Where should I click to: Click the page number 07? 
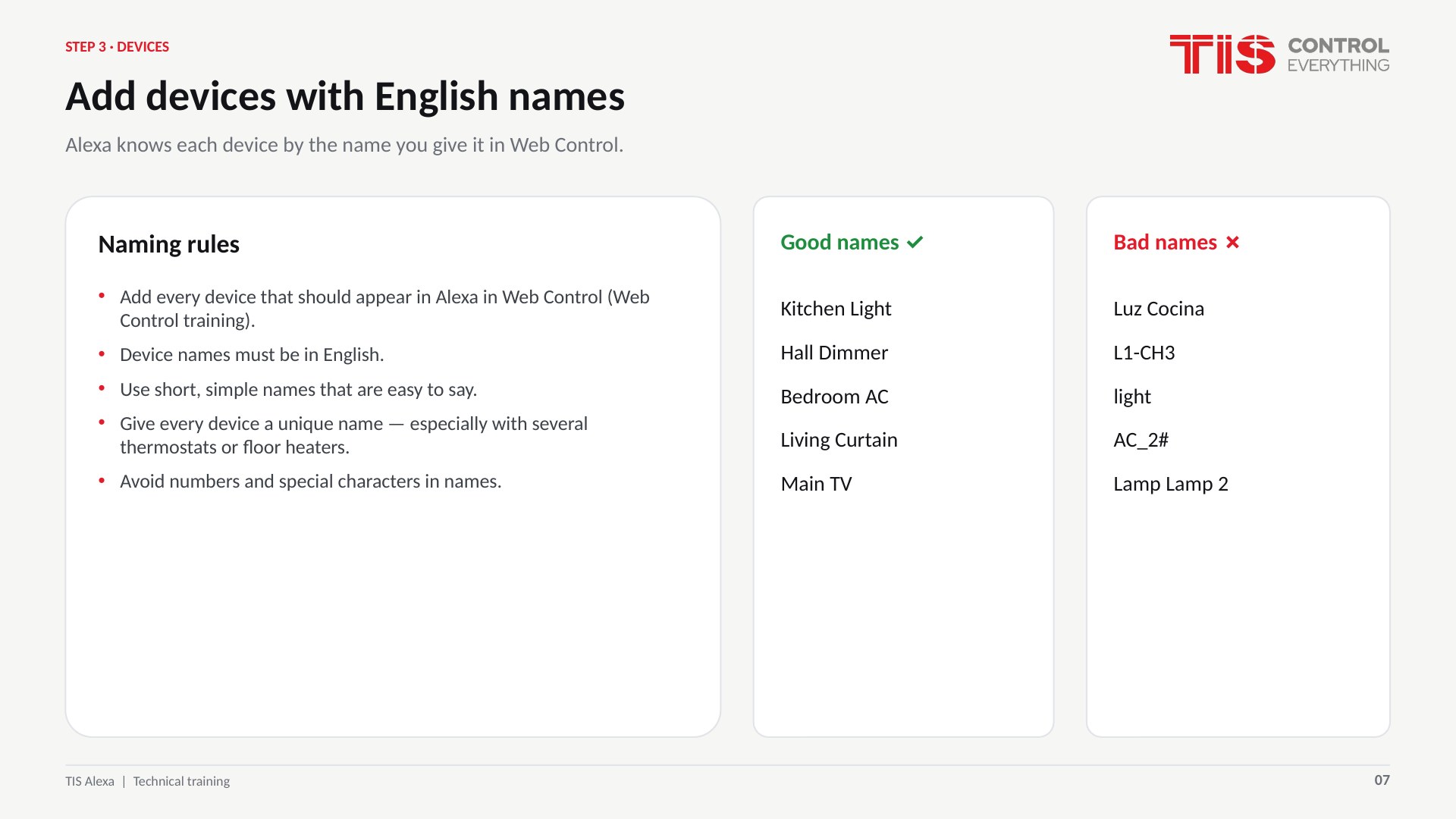[1382, 780]
